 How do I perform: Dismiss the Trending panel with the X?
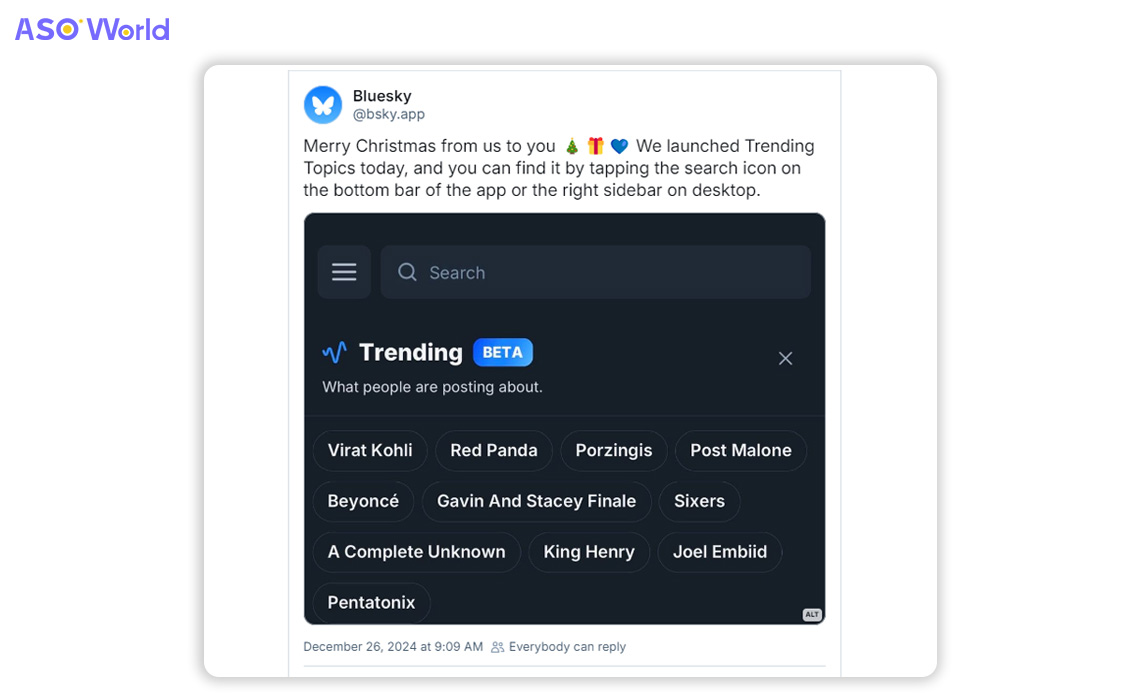785,358
